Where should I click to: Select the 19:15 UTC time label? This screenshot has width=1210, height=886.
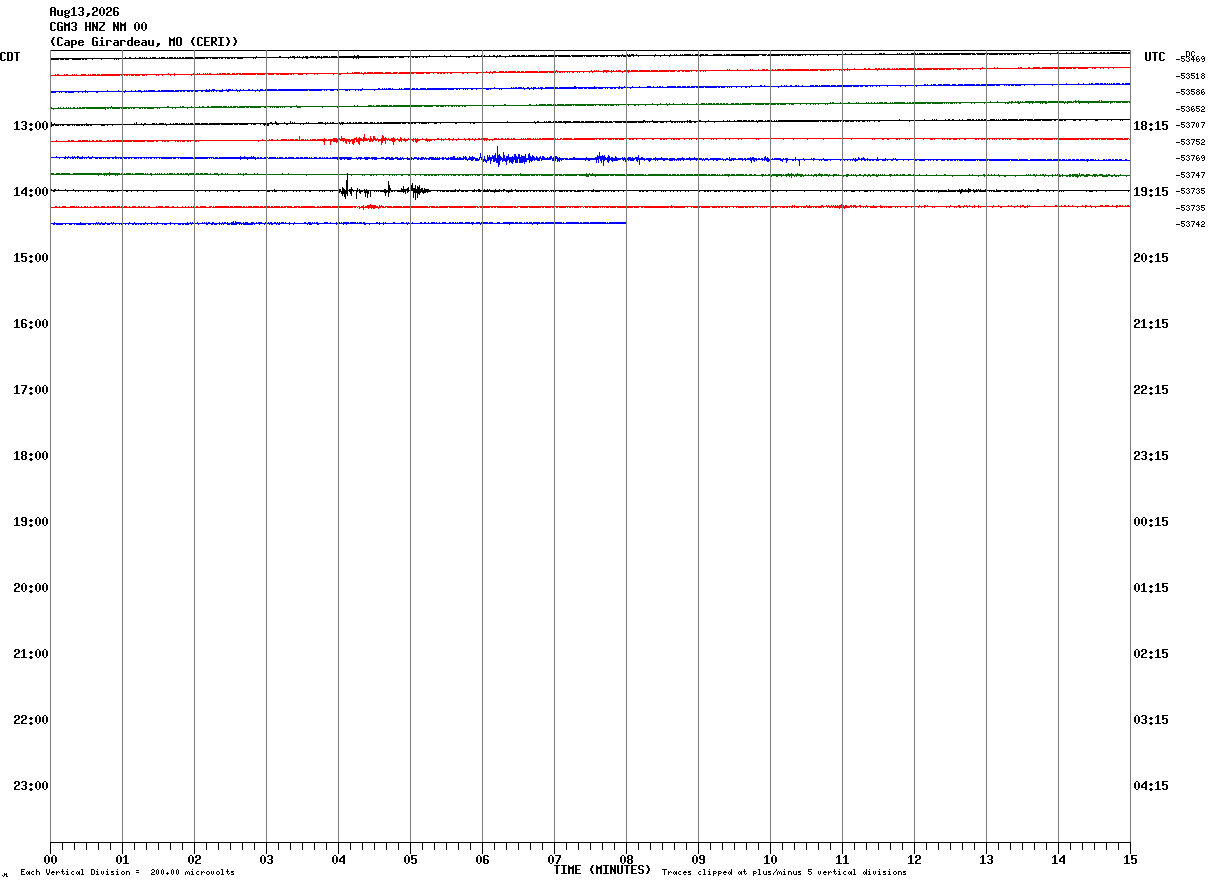point(1151,192)
